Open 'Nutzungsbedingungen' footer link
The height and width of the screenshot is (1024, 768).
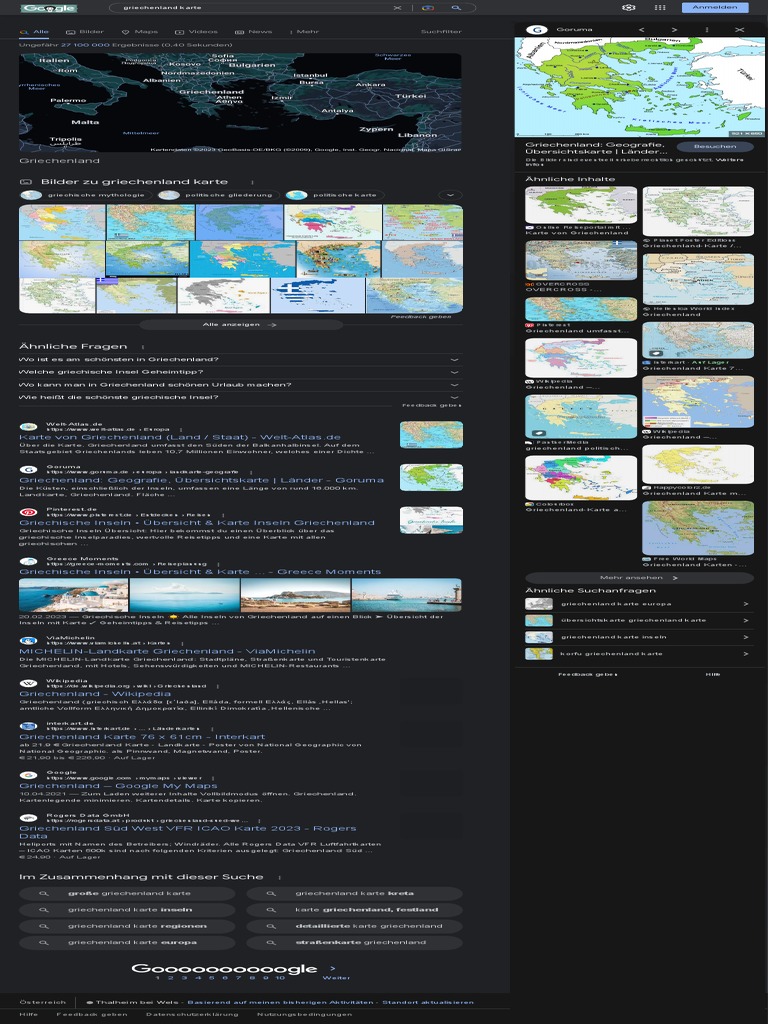coord(304,1014)
